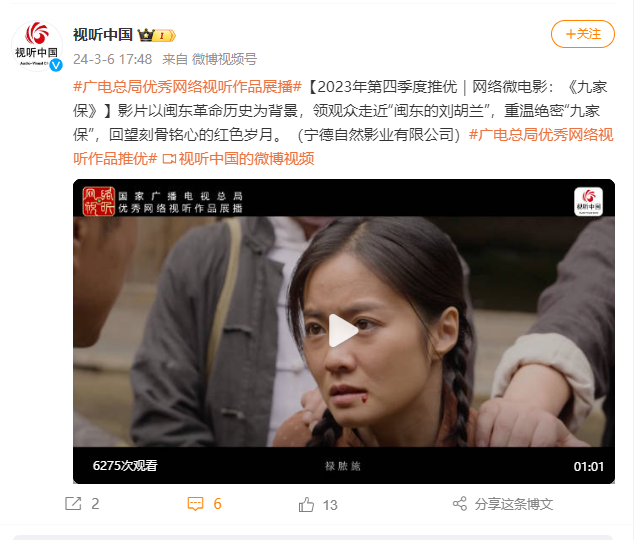
Task: Play the video with center play button
Action: [343, 331]
